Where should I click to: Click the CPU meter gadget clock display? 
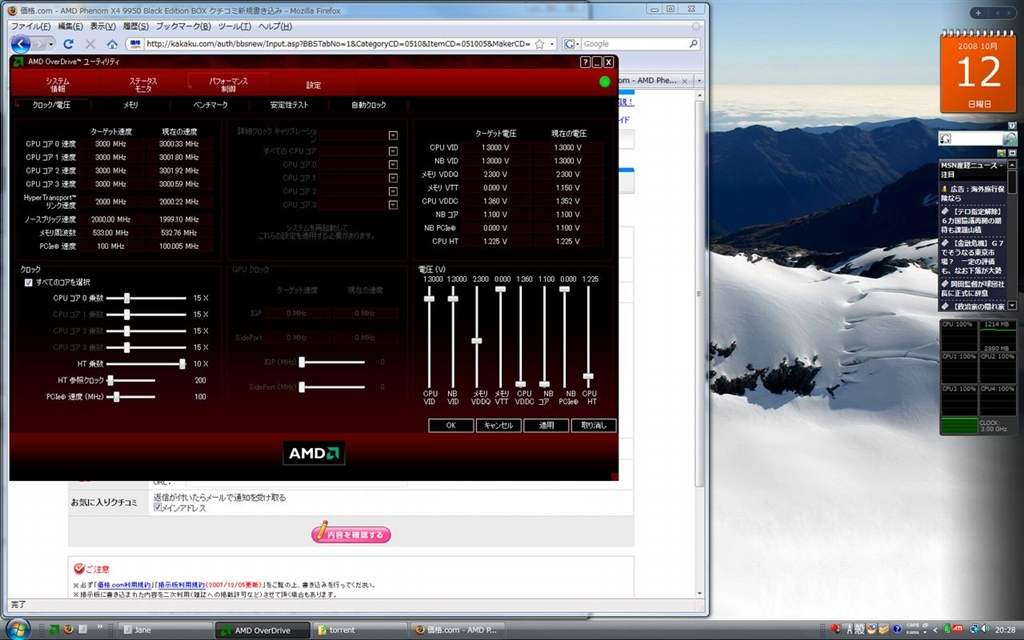[992, 425]
